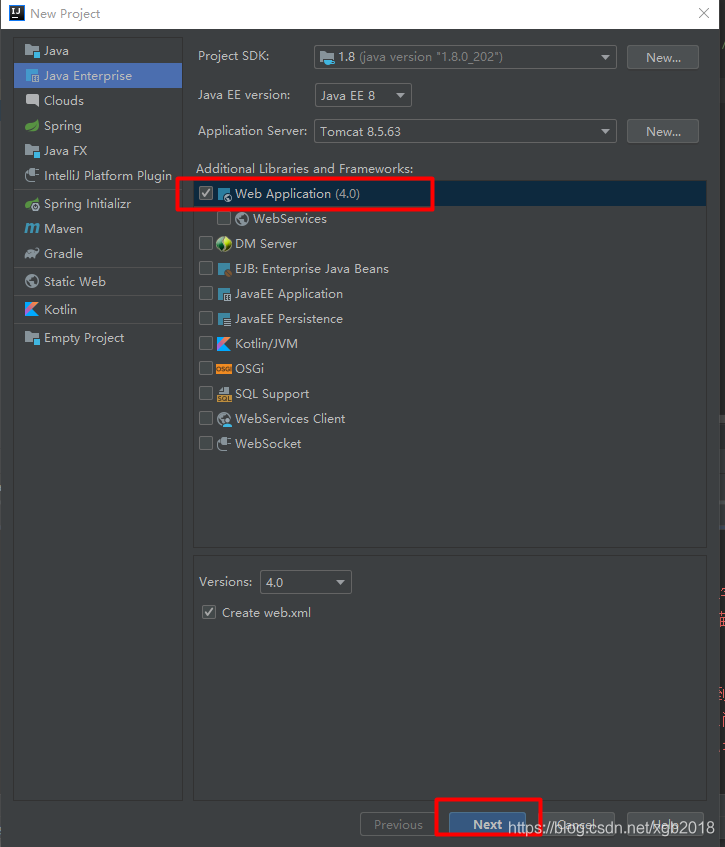Image resolution: width=725 pixels, height=847 pixels.
Task: Select the WebSocket row label
Action: click(x=268, y=444)
